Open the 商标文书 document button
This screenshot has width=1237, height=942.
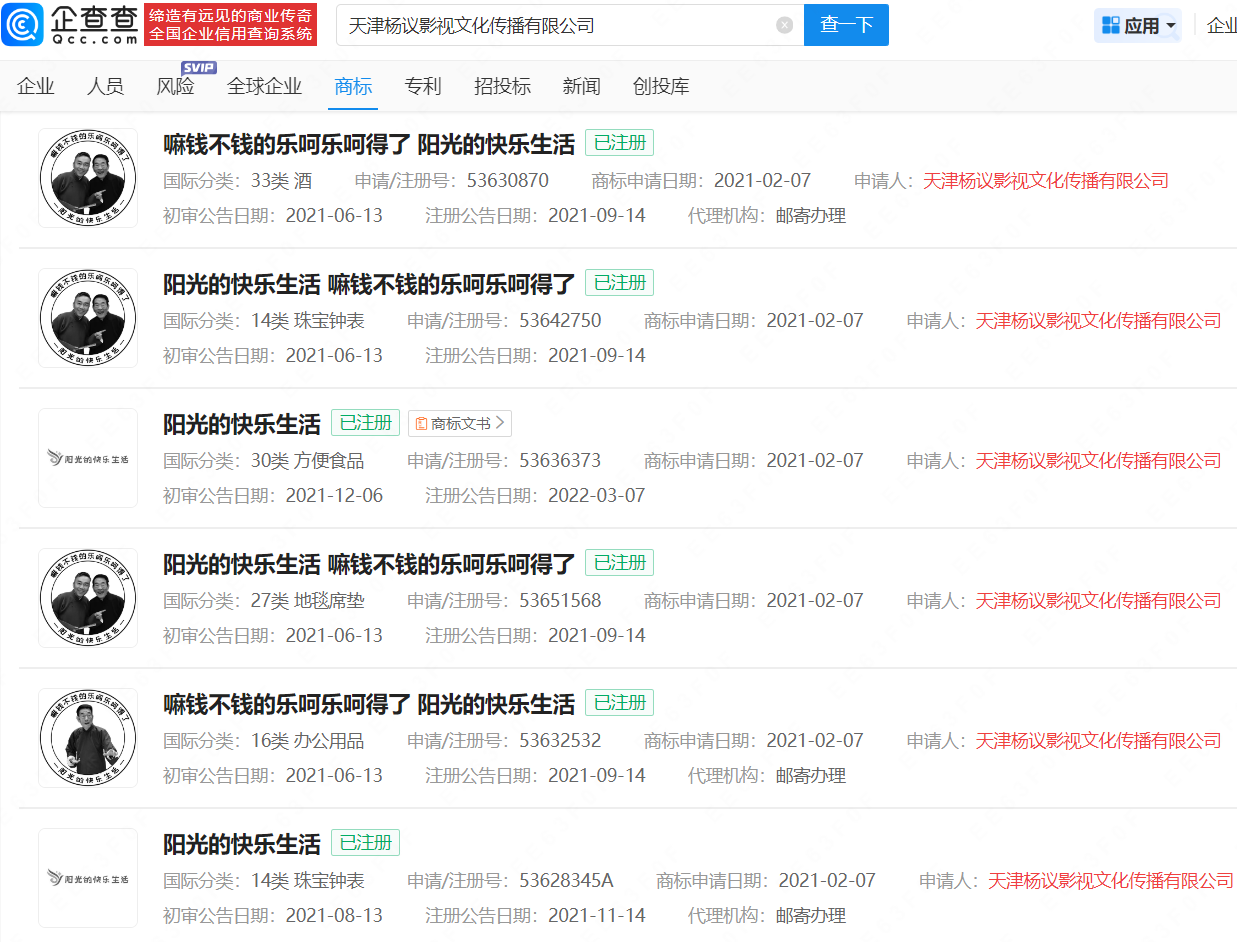(x=460, y=424)
